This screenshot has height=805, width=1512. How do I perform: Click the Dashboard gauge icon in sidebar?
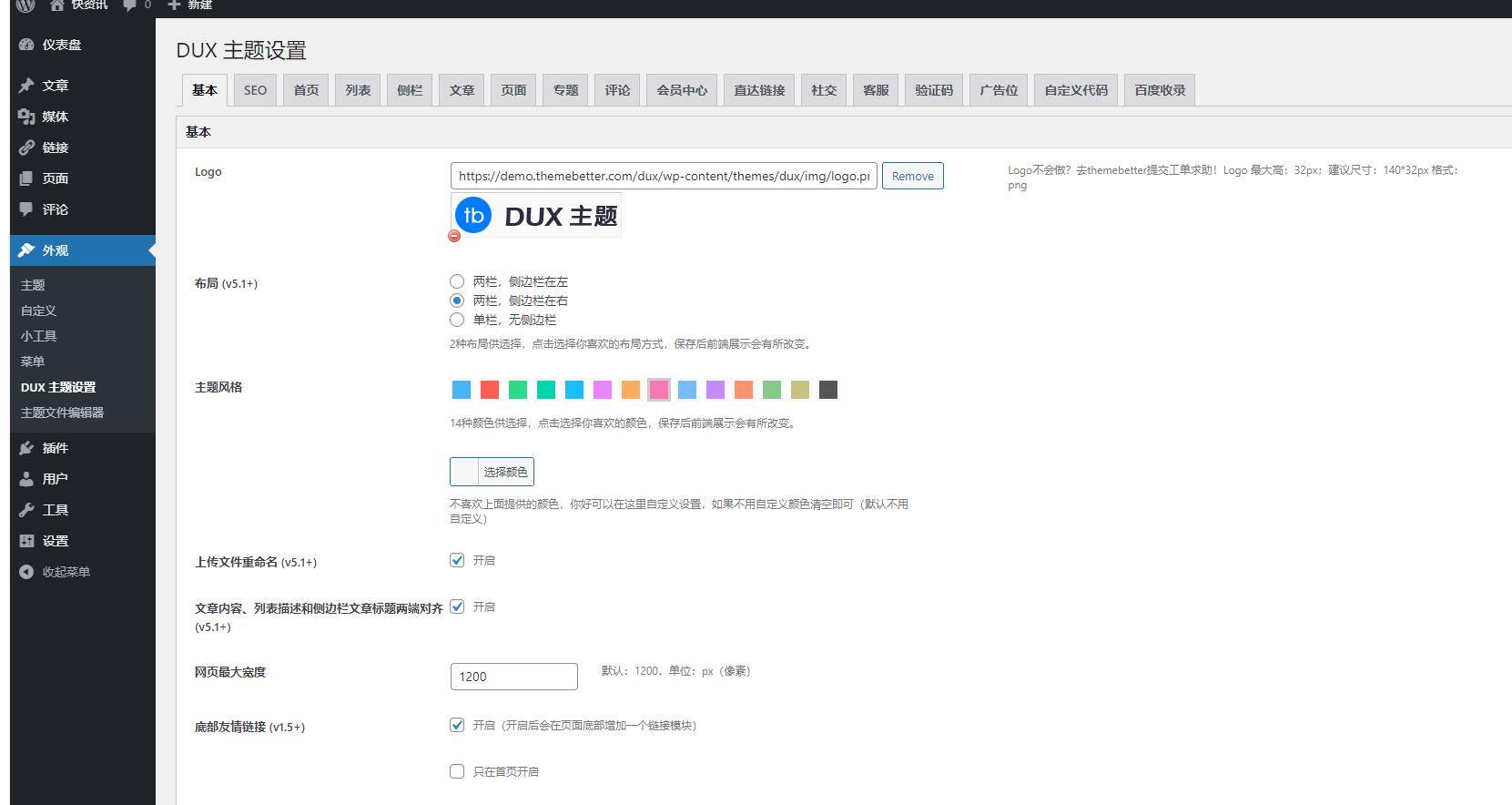(26, 45)
